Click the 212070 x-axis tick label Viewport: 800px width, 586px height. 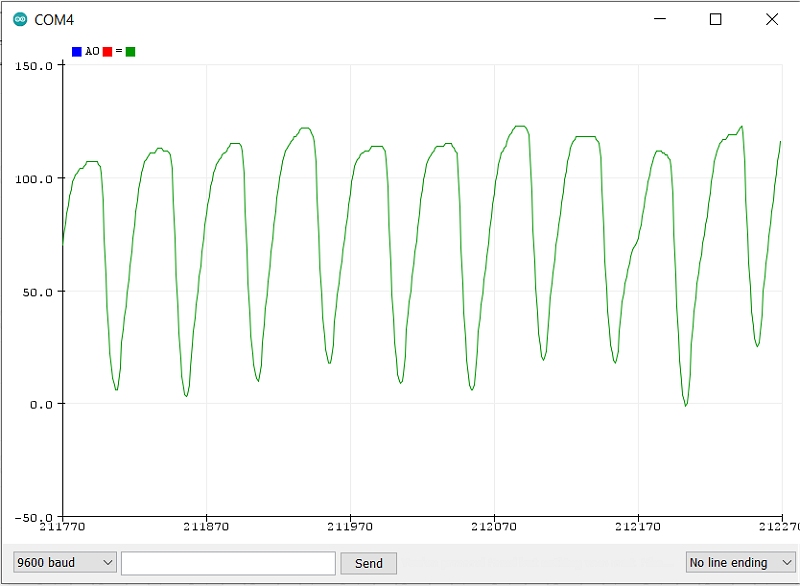pos(494,526)
